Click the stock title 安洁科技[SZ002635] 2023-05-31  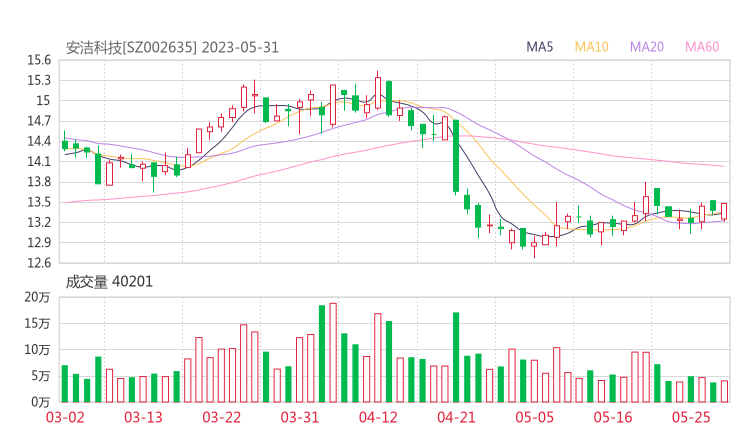click(172, 48)
